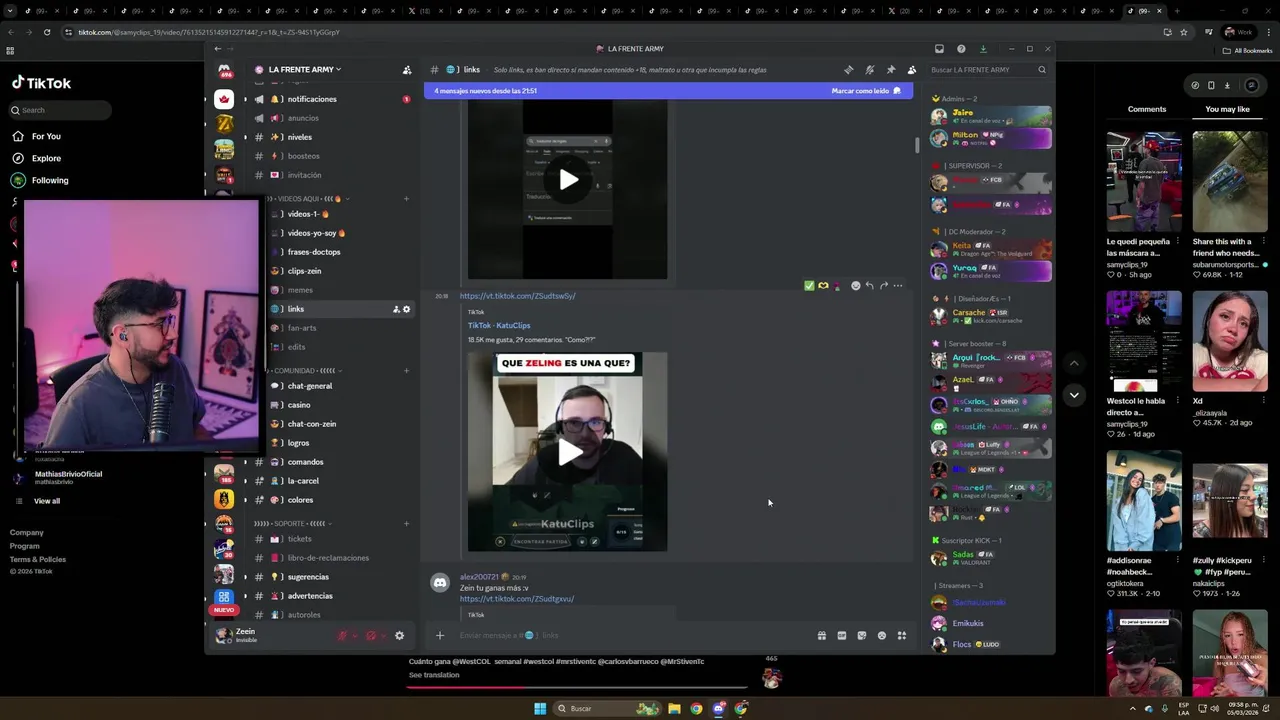Open TikTok · KatuClips embed title

[x=499, y=325]
